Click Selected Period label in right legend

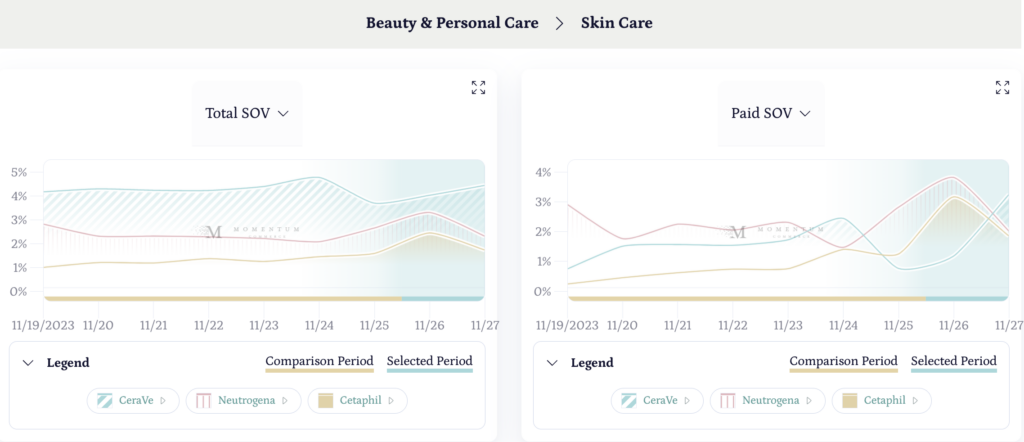tap(953, 361)
